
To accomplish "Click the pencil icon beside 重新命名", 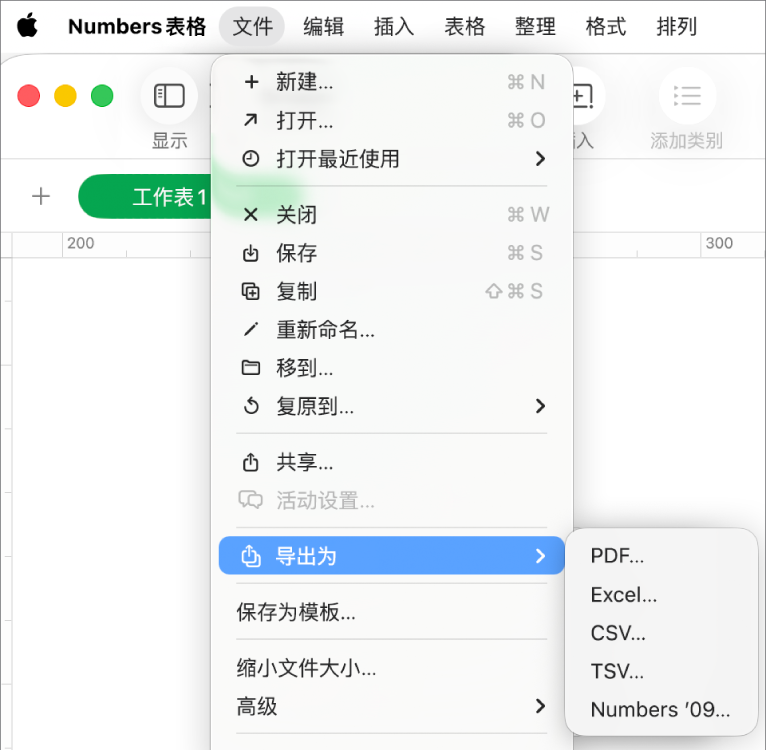I will [251, 330].
